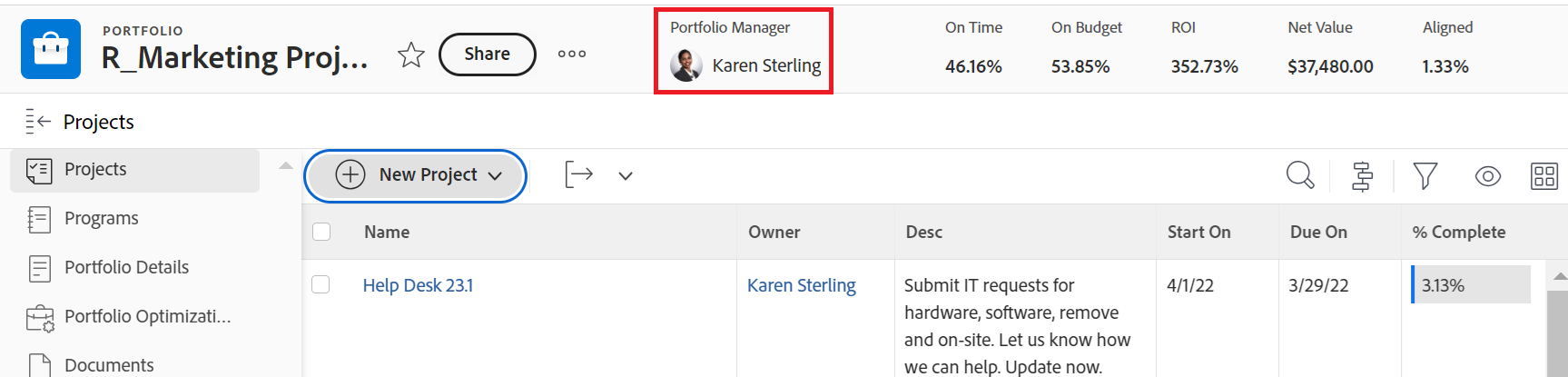
Task: Select the Help Desk 23.1 row checkbox
Action: [x=321, y=284]
